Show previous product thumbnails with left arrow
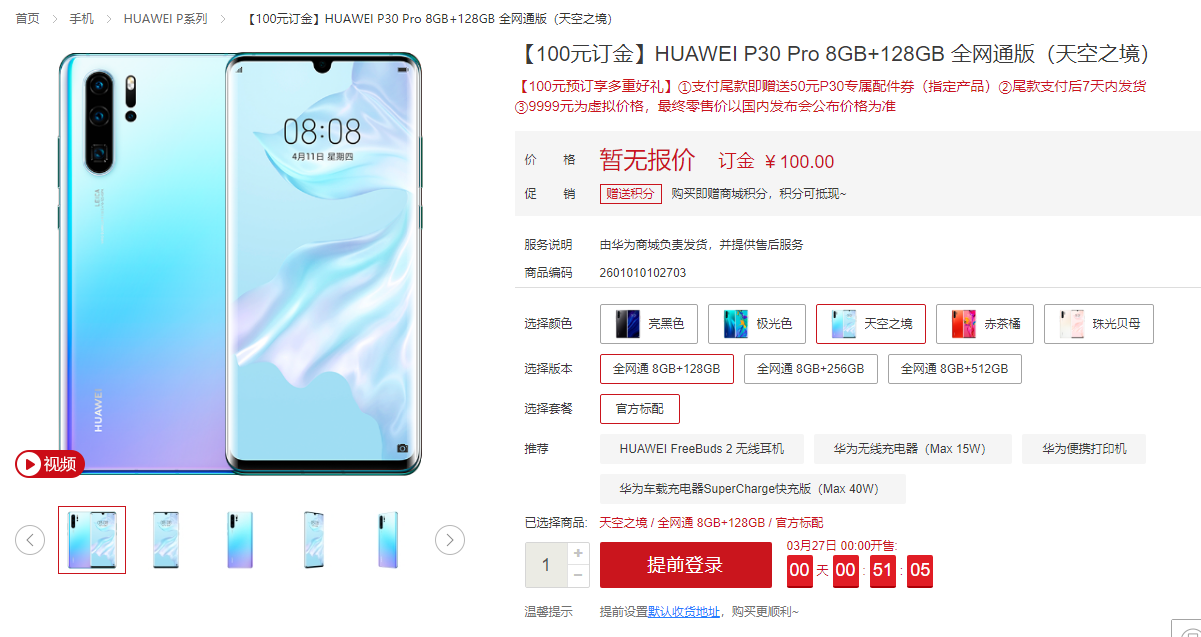 pyautogui.click(x=30, y=540)
